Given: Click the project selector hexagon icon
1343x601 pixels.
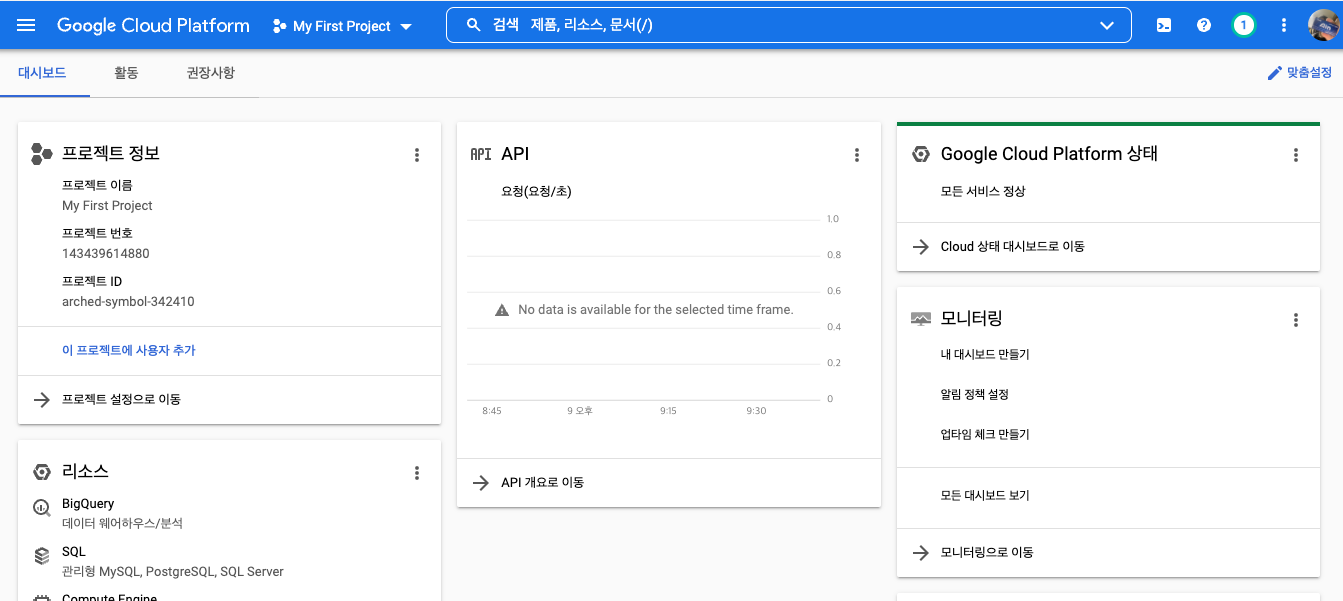Looking at the screenshot, I should 279,26.
